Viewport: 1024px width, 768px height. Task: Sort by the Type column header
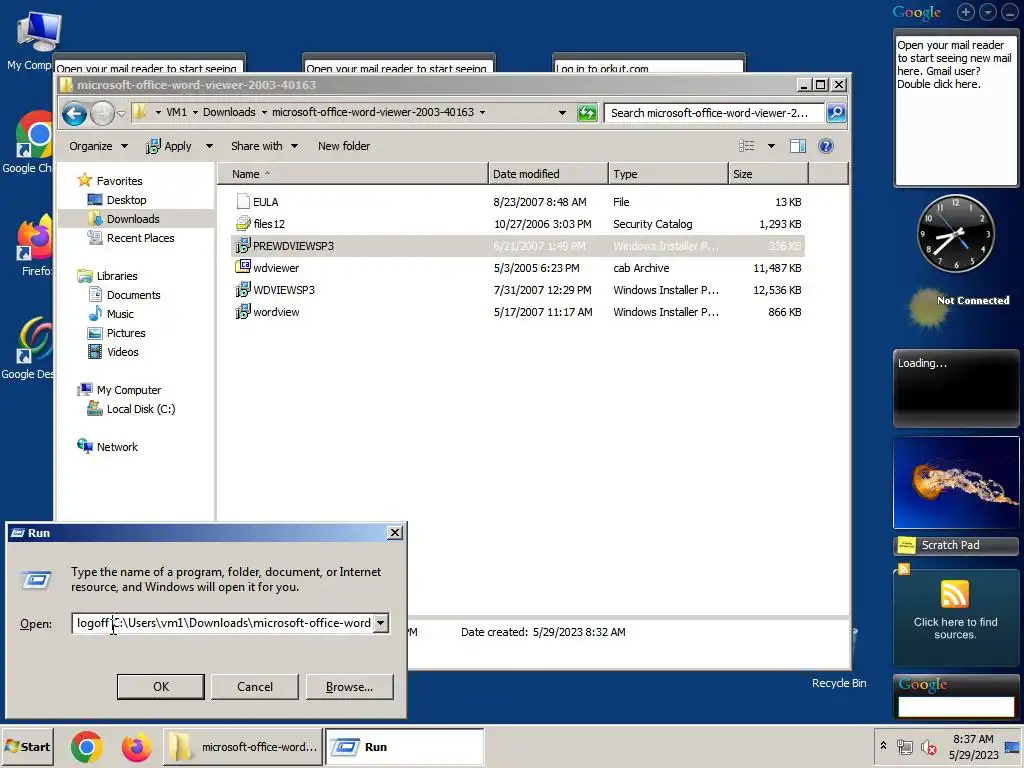(x=668, y=174)
